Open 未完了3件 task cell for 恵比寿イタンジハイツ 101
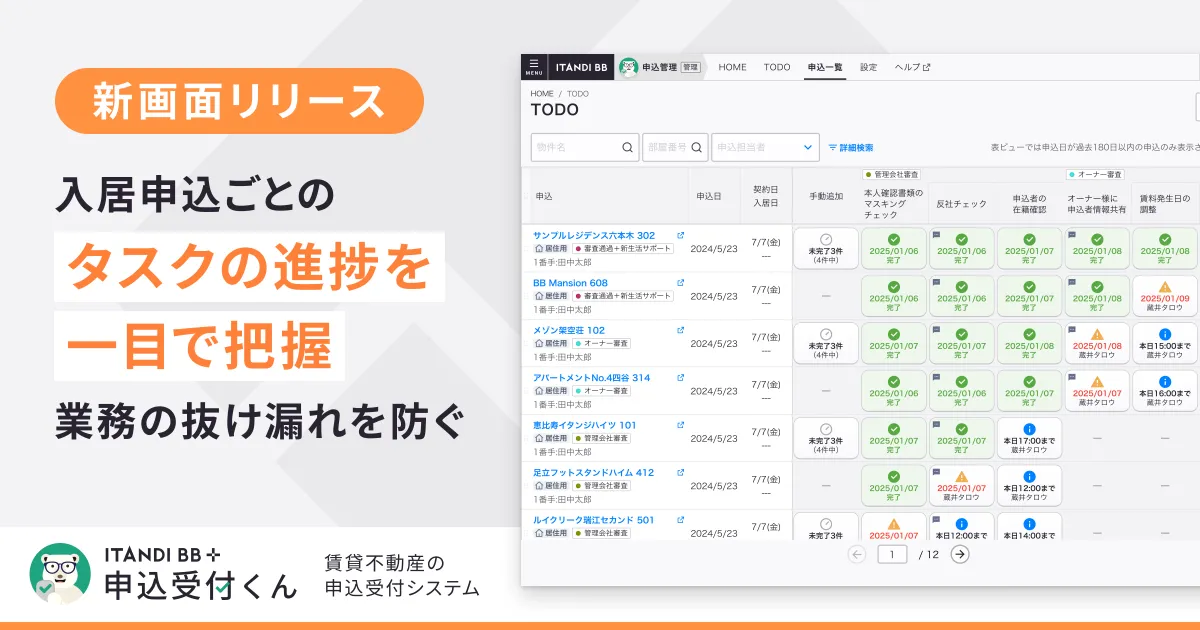The width and height of the screenshot is (1200, 630). tap(826, 438)
